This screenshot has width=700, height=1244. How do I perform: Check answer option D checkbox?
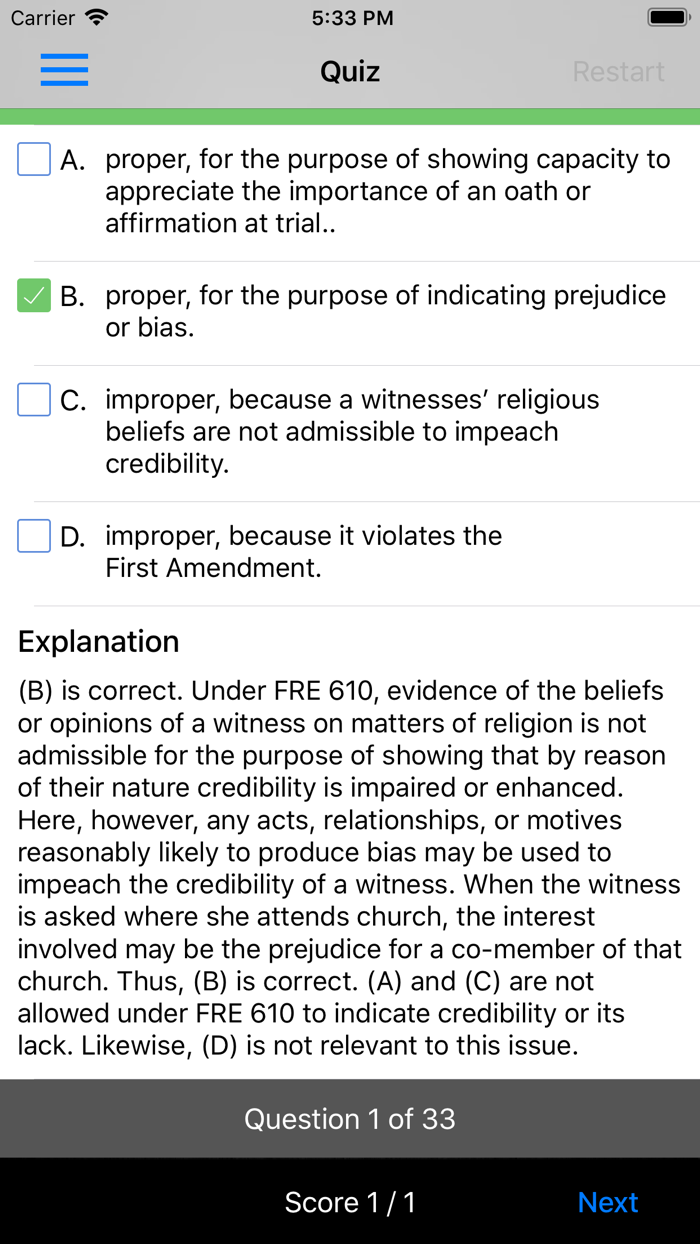33,535
